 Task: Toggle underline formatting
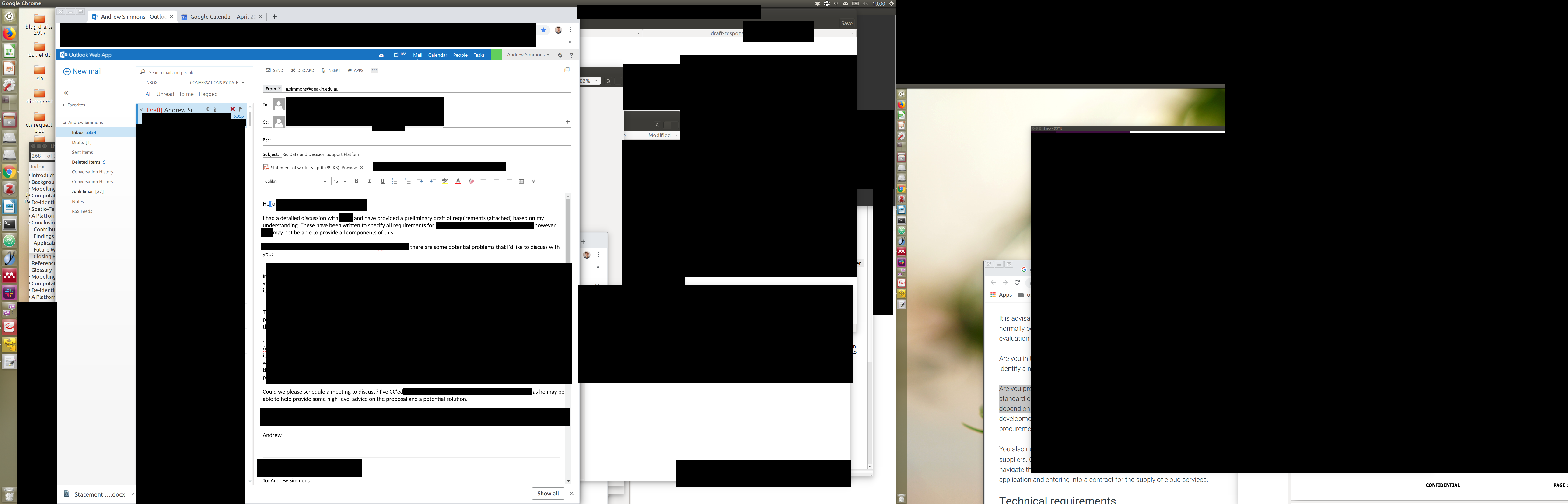pyautogui.click(x=382, y=181)
